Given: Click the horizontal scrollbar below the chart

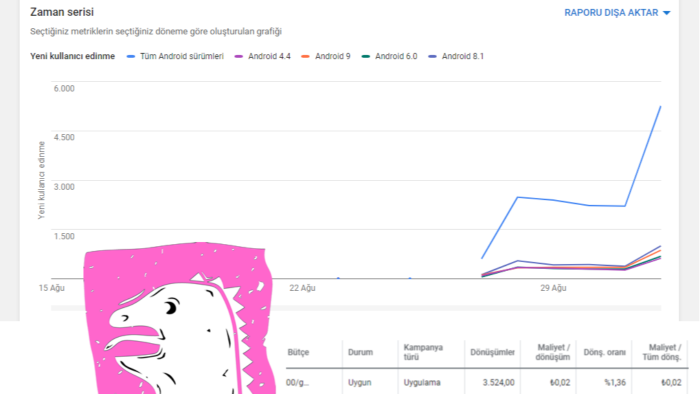Looking at the screenshot, I should (x=356, y=308).
